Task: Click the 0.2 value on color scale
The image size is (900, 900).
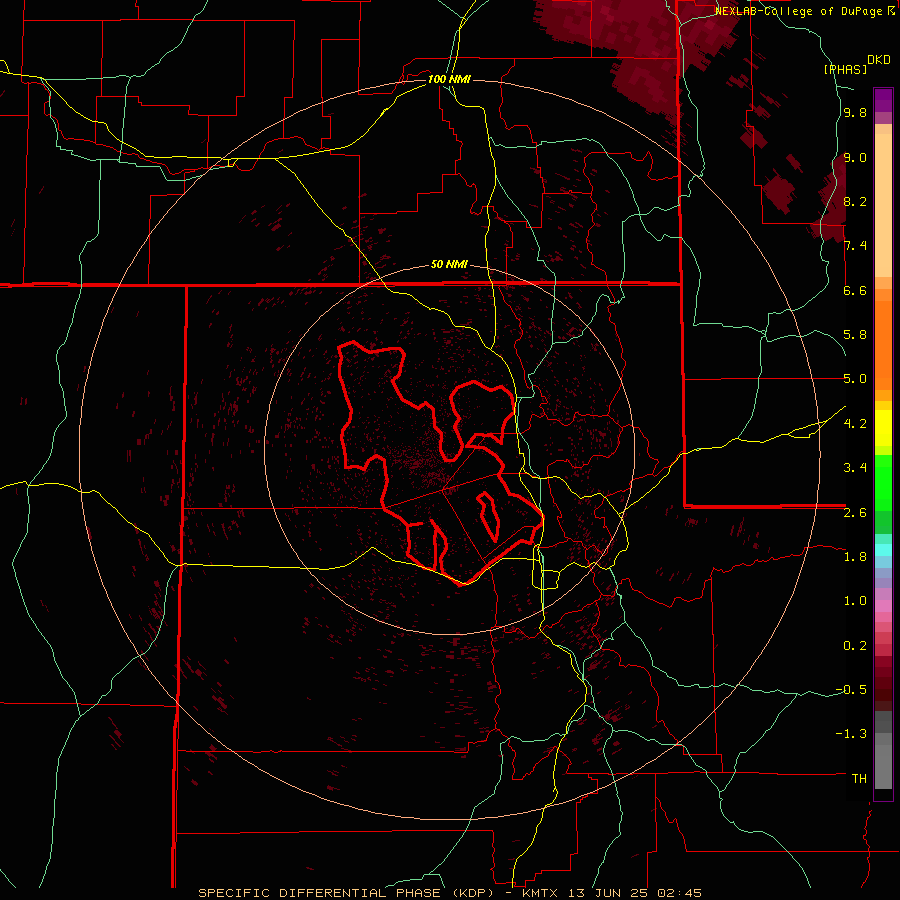Action: coord(855,646)
